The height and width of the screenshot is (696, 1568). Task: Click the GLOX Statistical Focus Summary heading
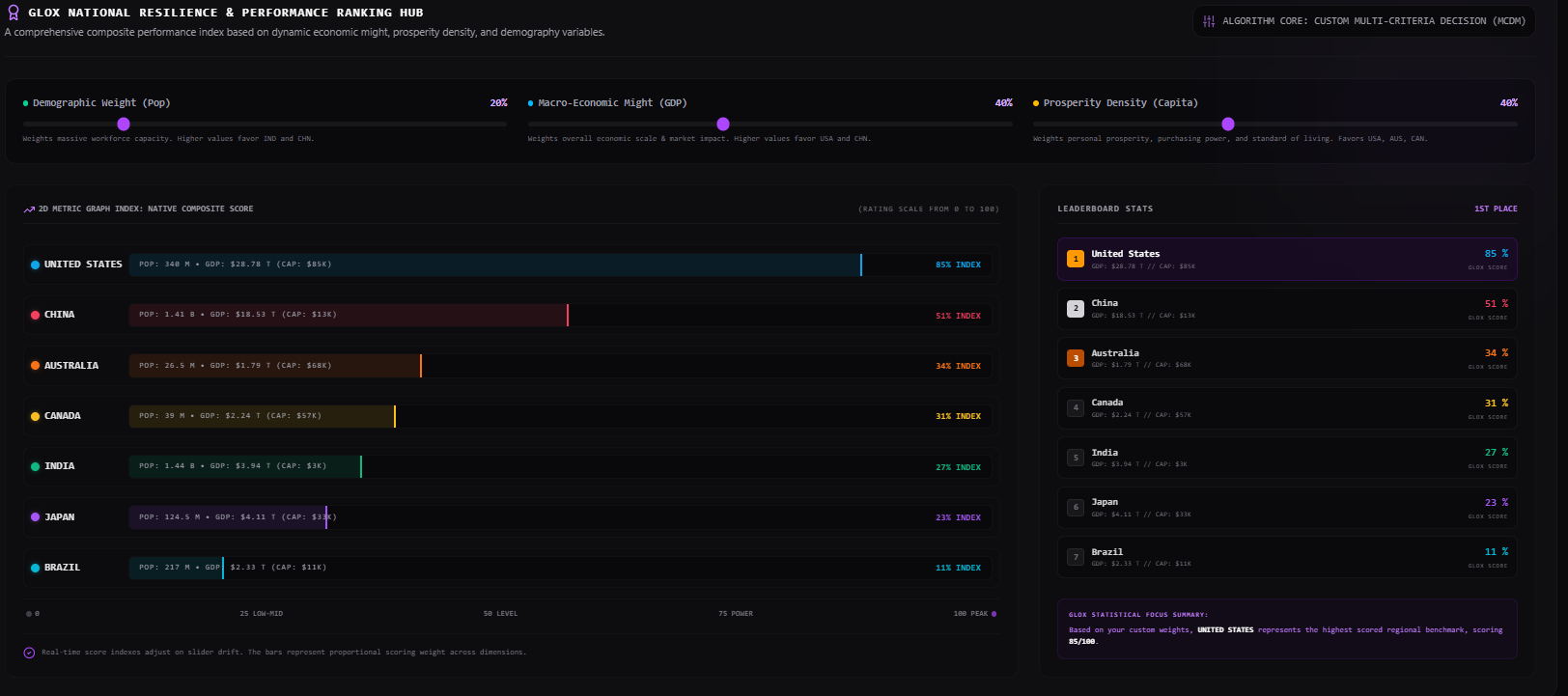coord(1138,615)
